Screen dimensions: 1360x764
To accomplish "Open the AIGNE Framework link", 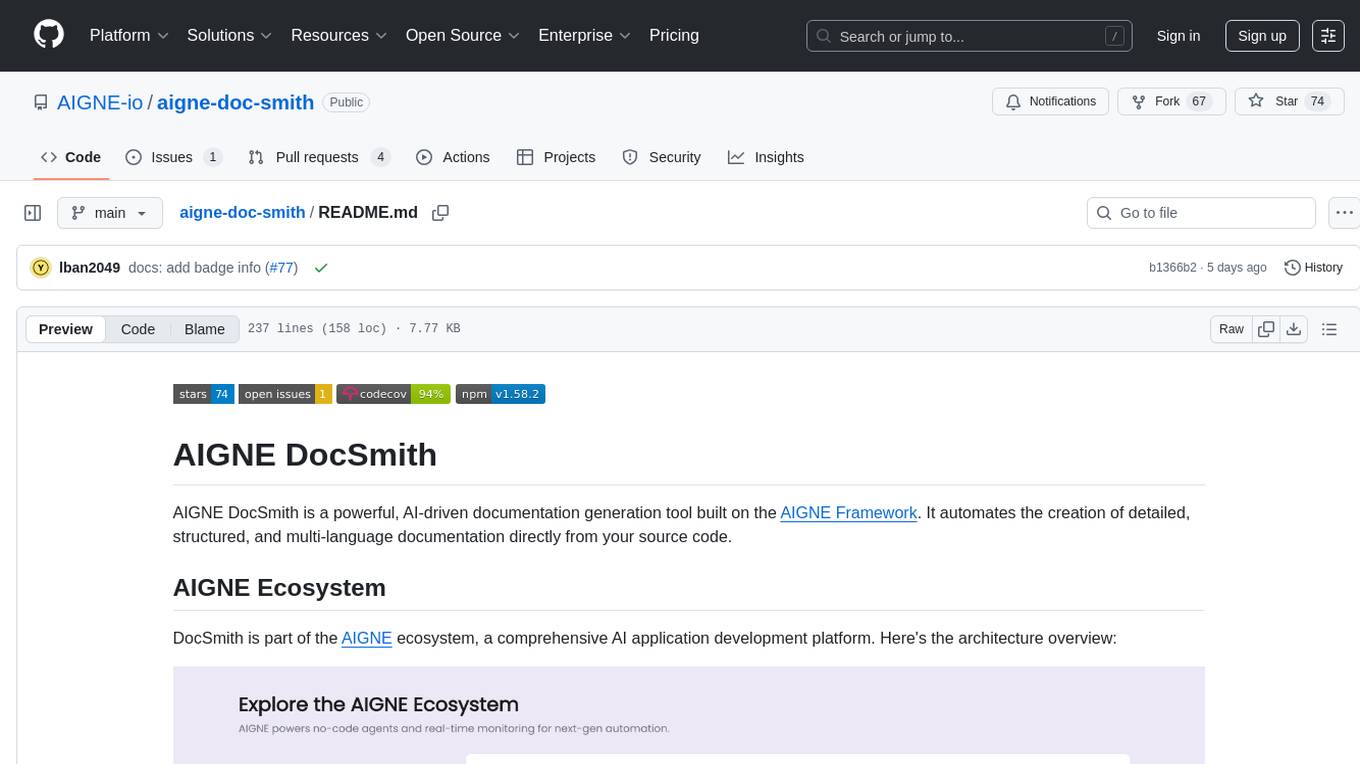I will point(849,512).
